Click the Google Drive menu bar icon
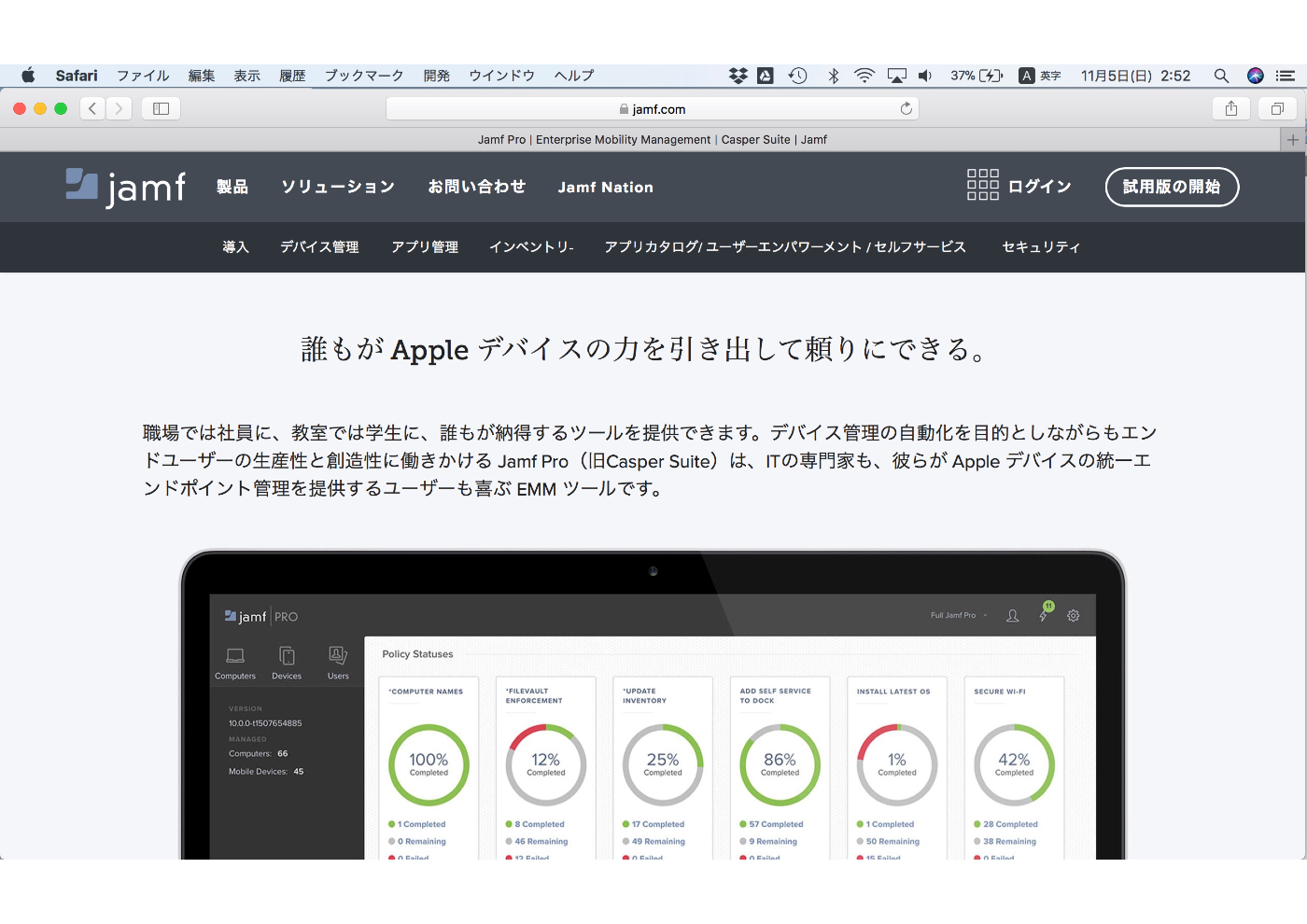Viewport: 1307px width, 924px height. [766, 76]
